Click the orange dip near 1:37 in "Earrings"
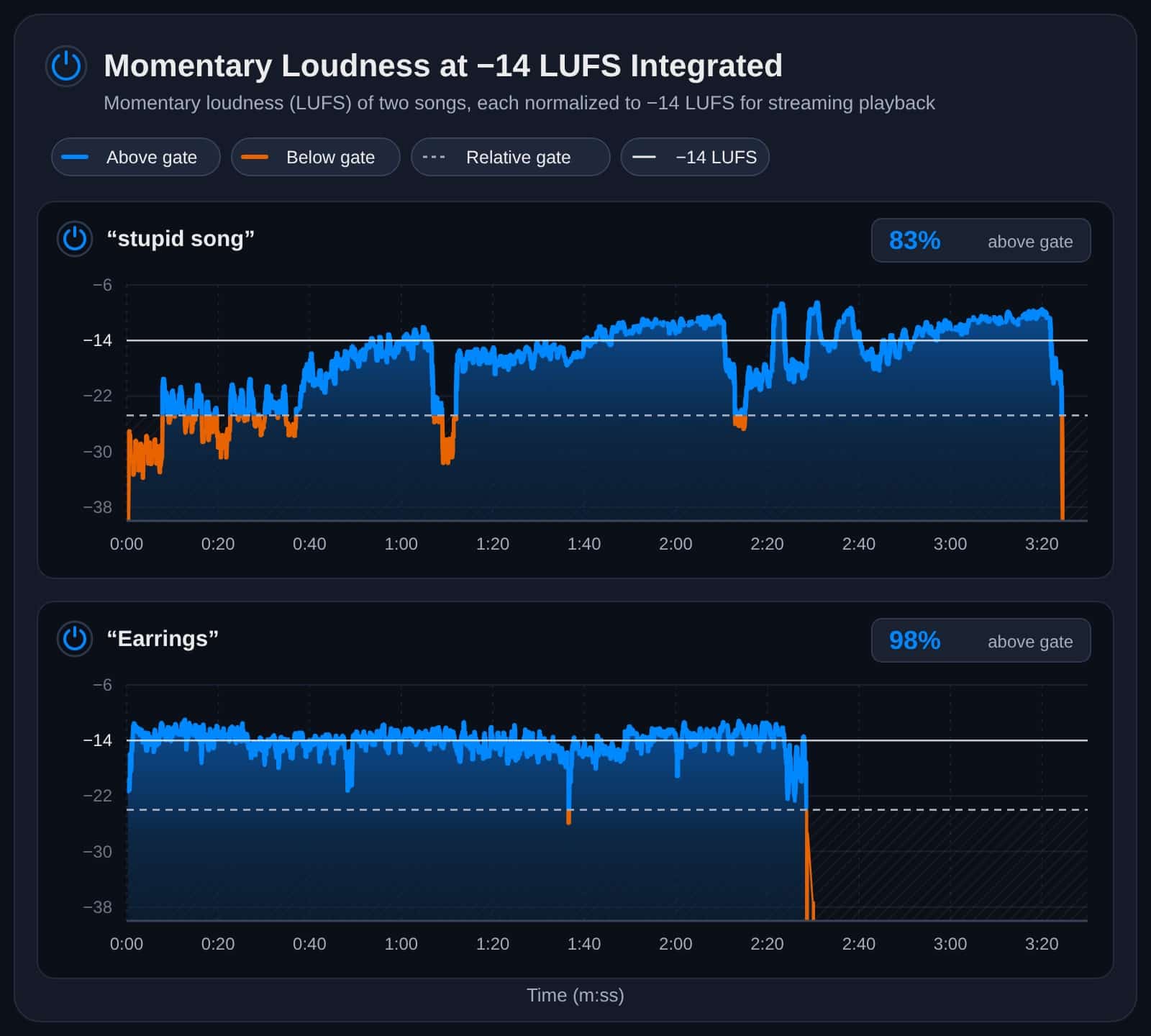Viewport: 1151px width, 1036px height. click(568, 817)
